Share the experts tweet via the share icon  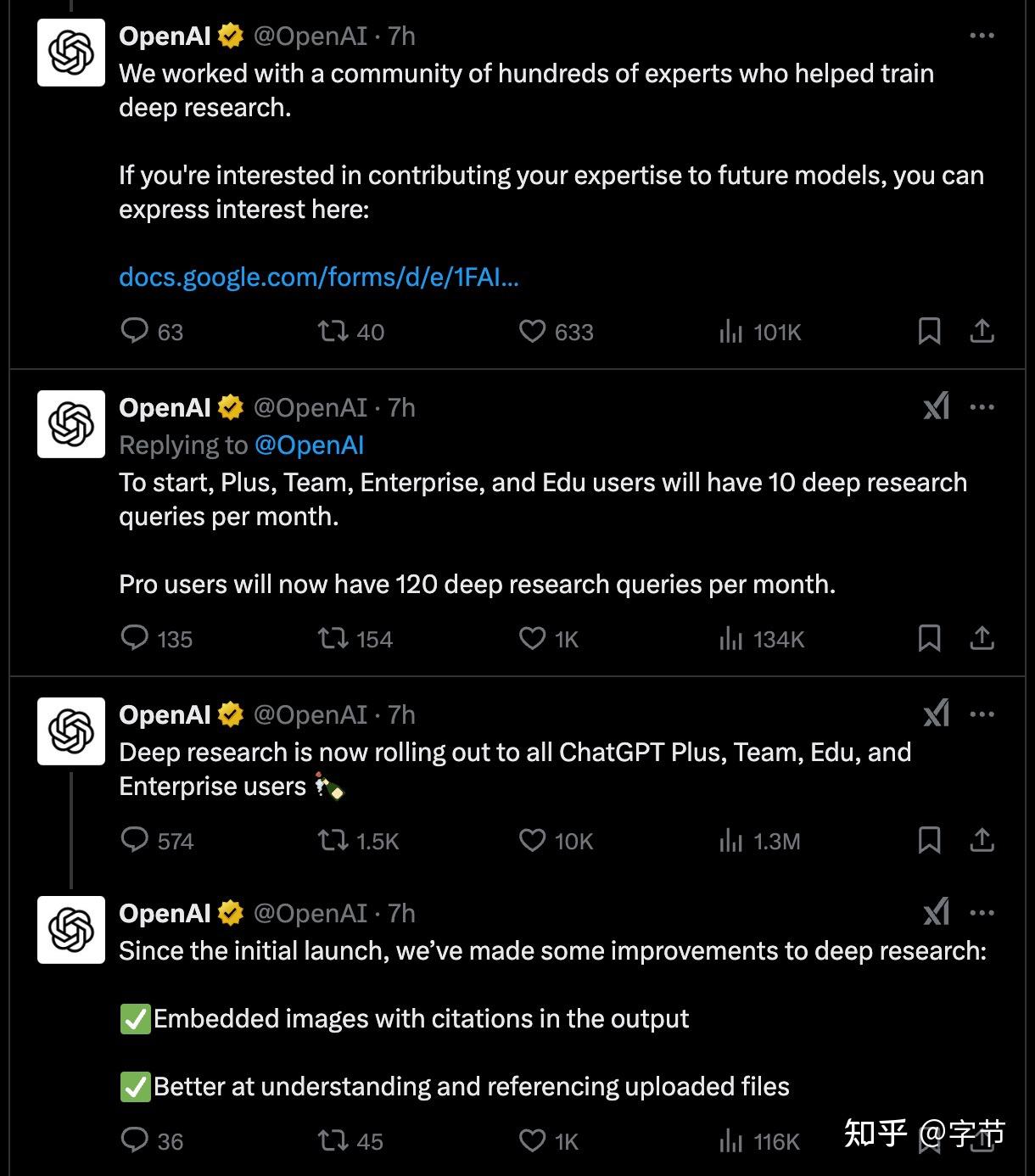(x=982, y=332)
